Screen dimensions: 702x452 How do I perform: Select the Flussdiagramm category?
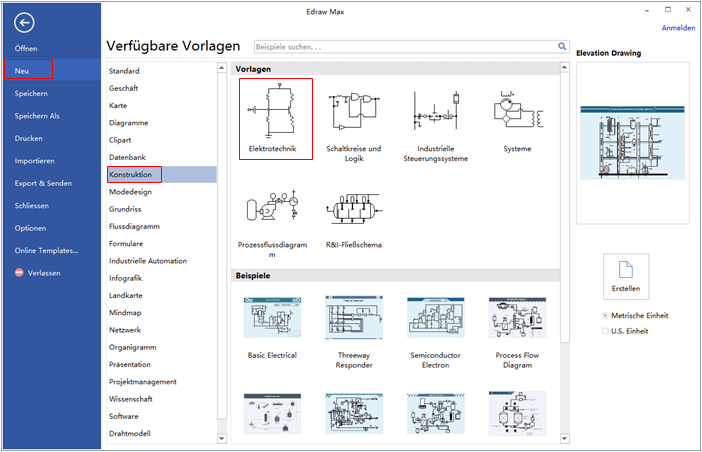tap(134, 226)
